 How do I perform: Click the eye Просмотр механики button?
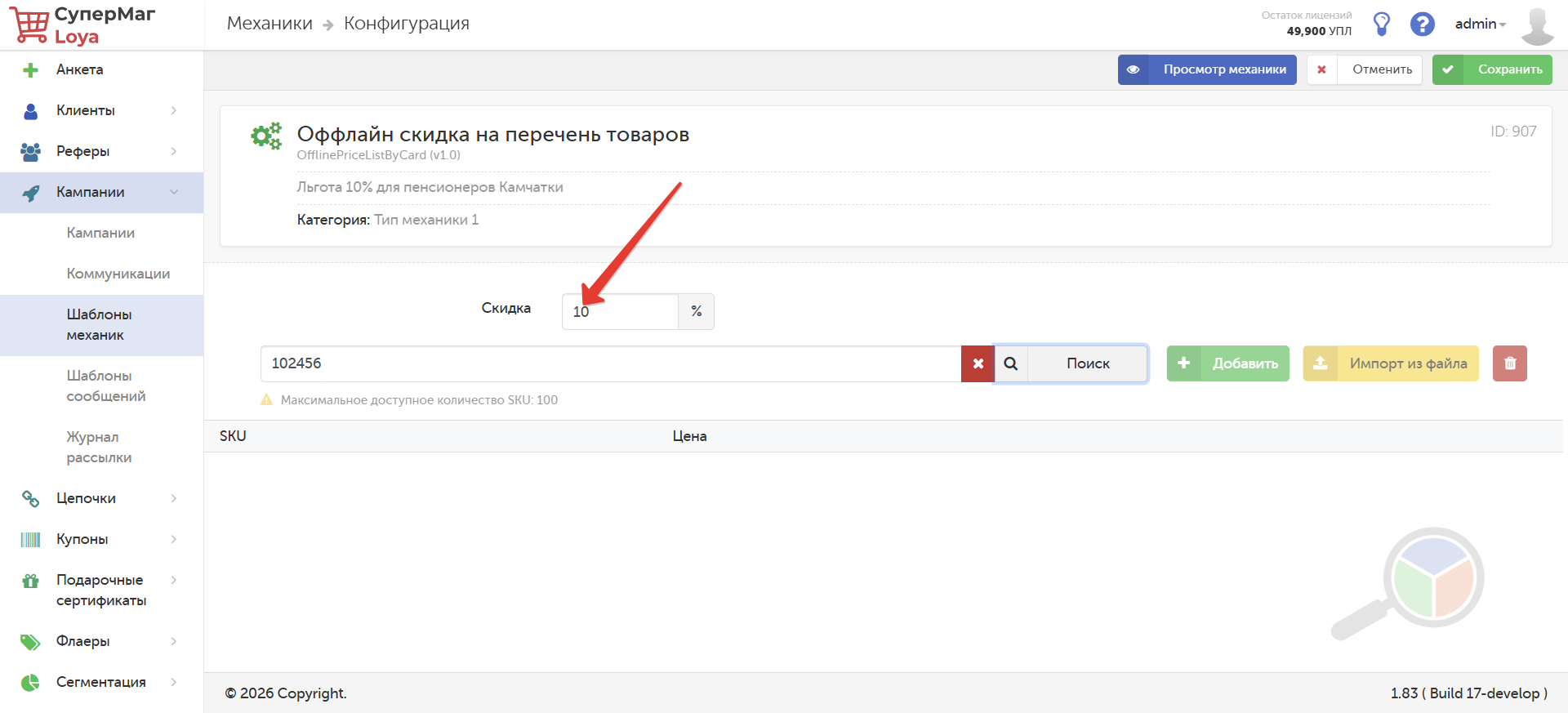coord(1207,69)
